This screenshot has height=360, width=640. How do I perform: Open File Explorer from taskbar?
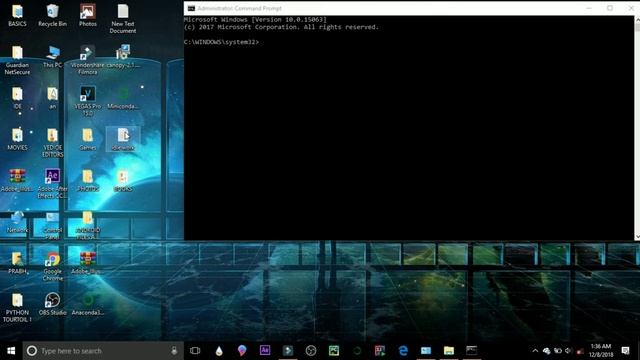point(449,351)
